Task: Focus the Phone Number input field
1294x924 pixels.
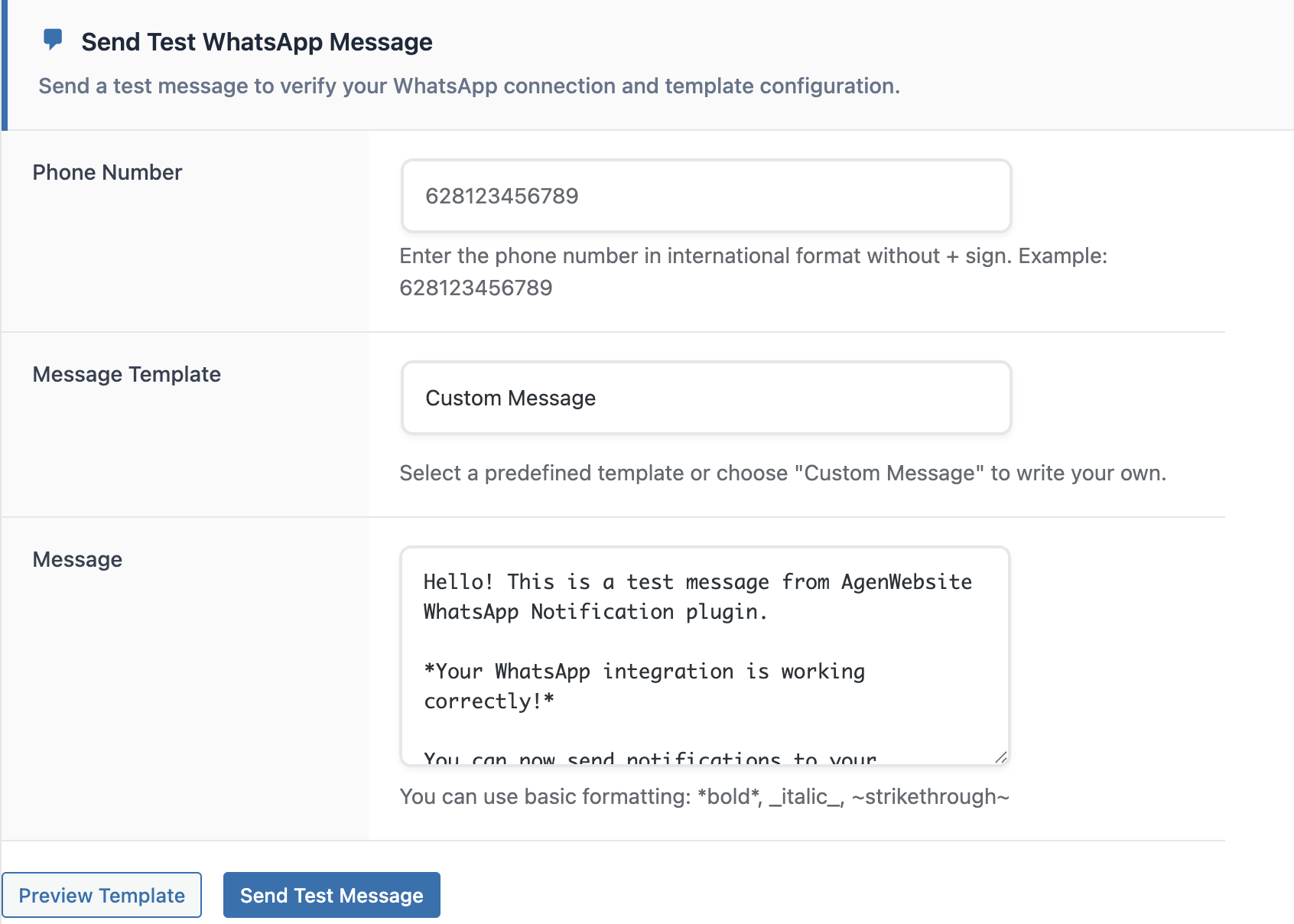Action: (x=706, y=196)
